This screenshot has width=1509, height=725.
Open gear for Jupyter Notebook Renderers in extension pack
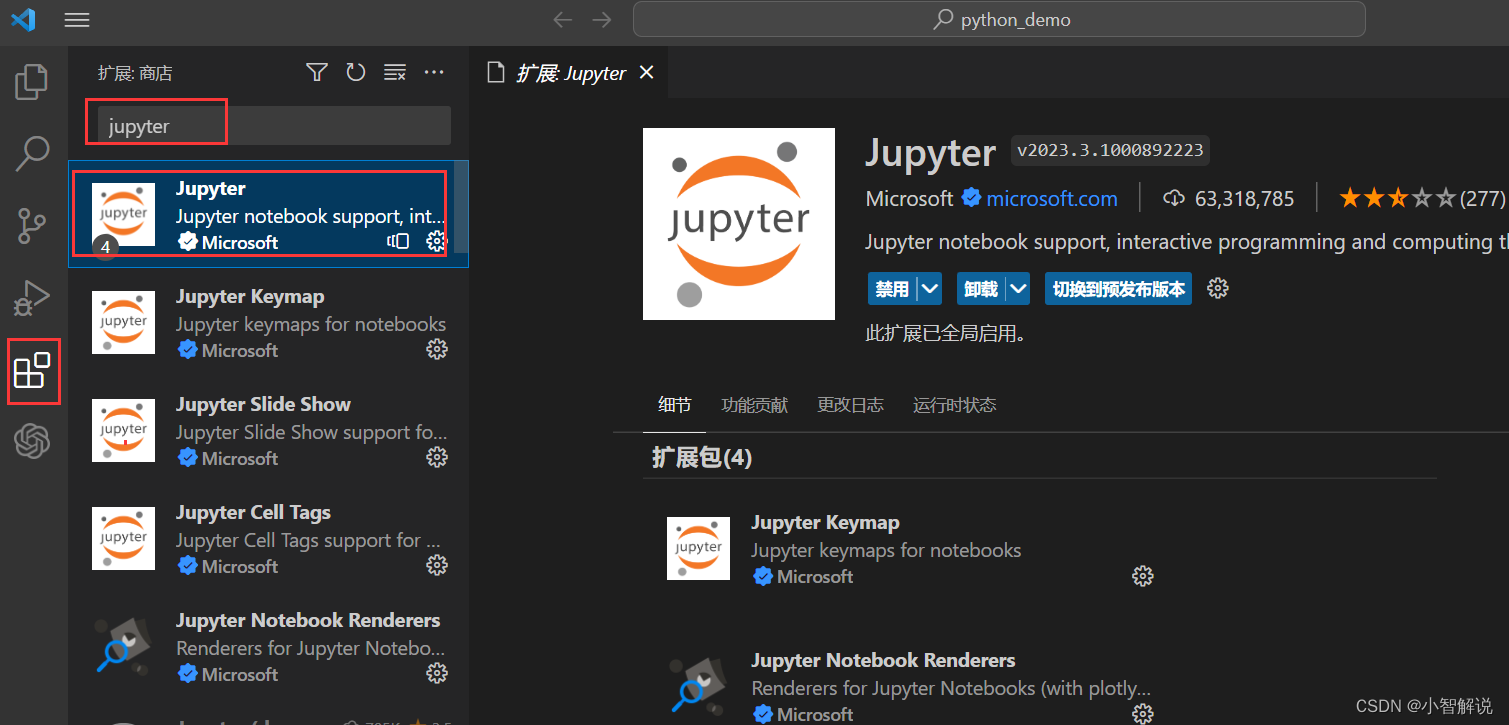tap(1143, 713)
